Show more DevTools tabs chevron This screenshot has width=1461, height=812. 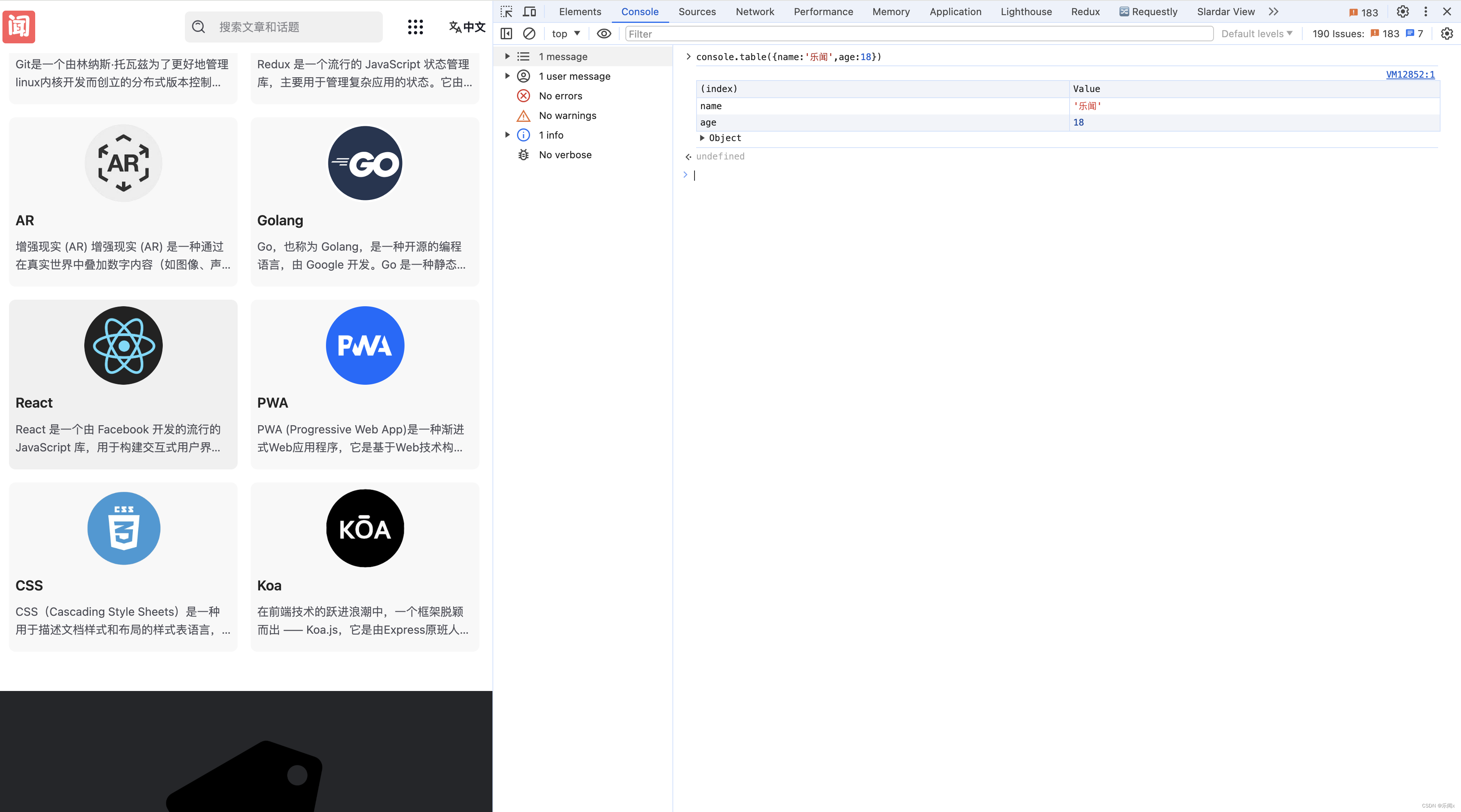(1274, 11)
